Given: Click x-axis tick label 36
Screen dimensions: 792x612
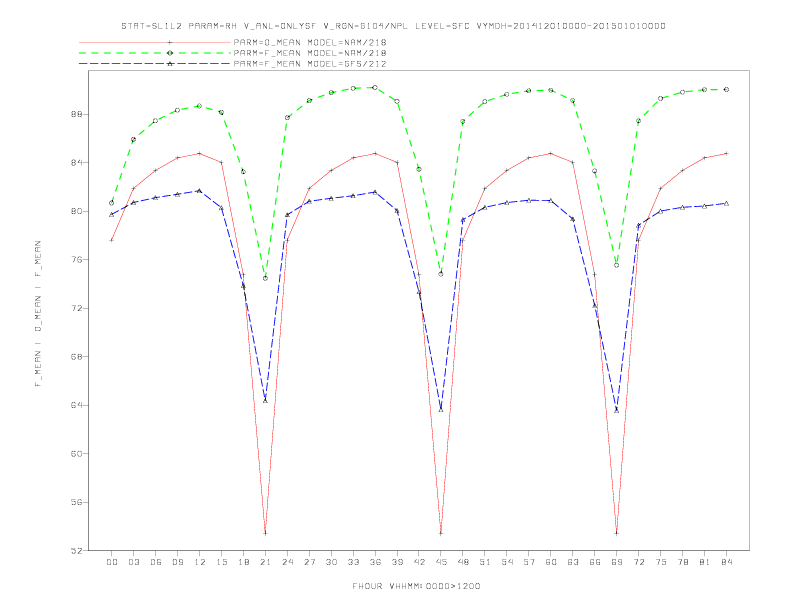Looking at the screenshot, I should [375, 562].
